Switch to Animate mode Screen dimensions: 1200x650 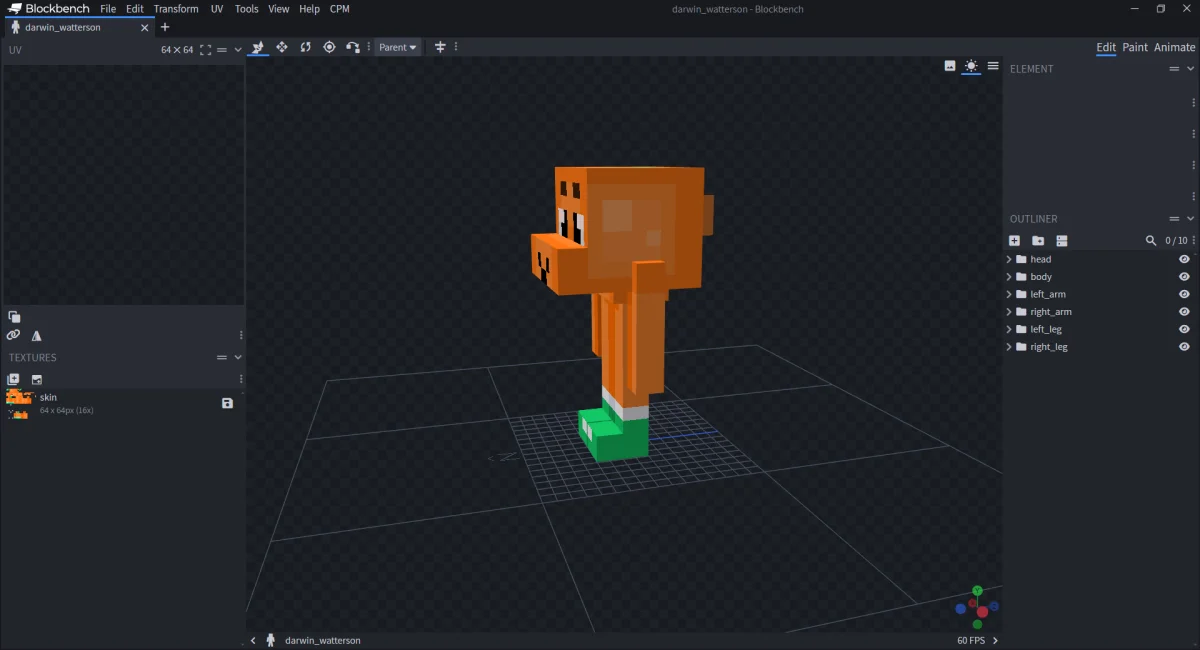(1175, 47)
